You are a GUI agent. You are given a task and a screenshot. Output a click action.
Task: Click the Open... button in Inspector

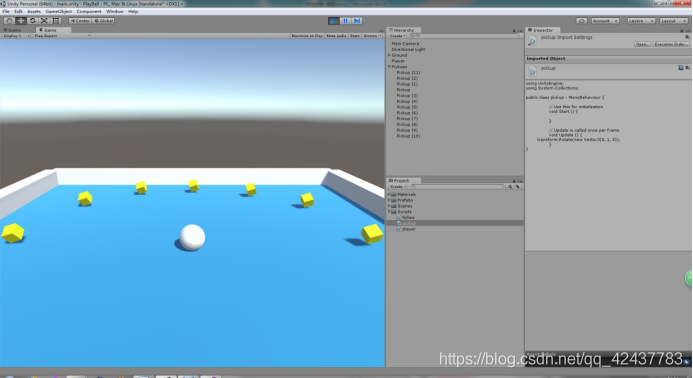click(x=642, y=44)
